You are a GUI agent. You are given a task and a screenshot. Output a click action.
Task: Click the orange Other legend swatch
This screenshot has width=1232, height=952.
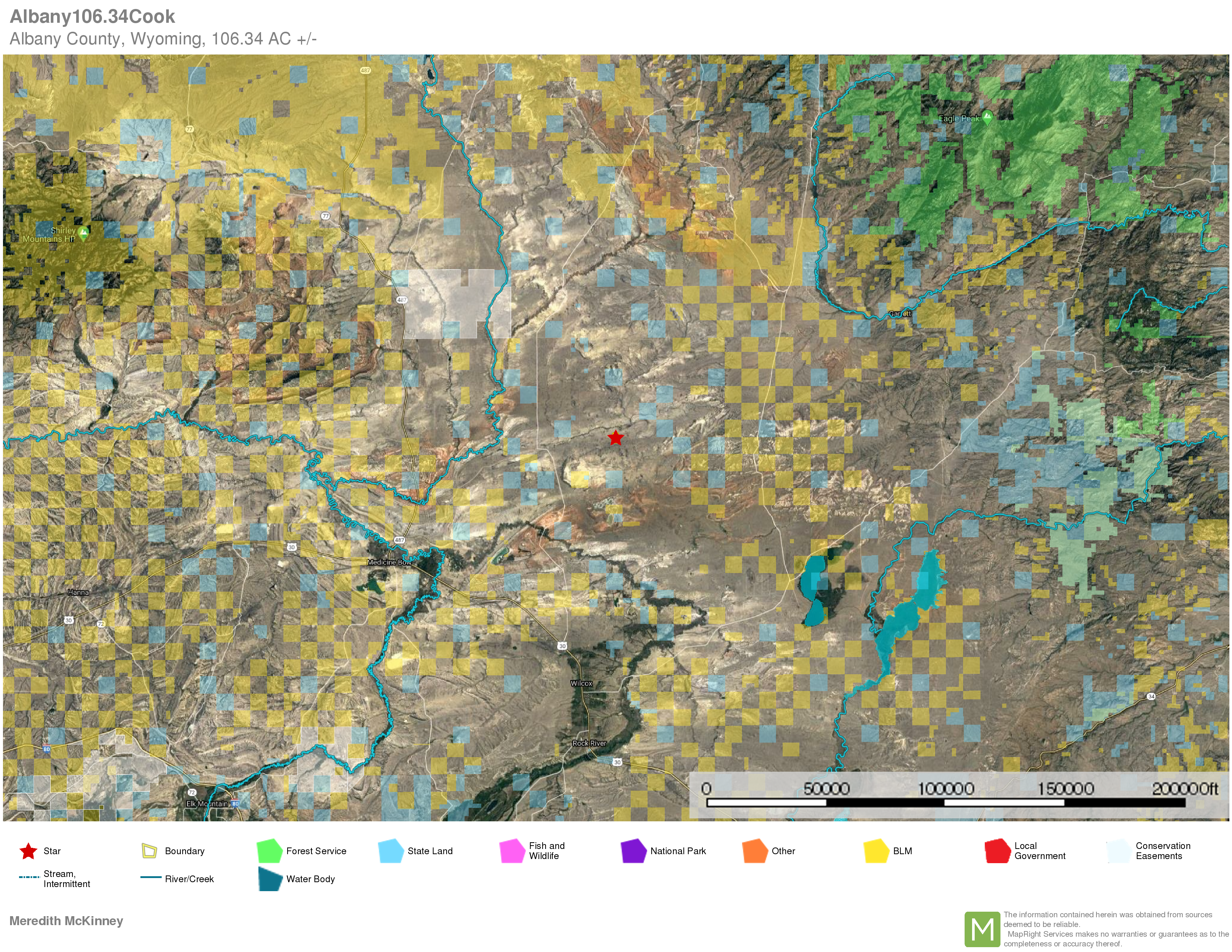(x=755, y=851)
